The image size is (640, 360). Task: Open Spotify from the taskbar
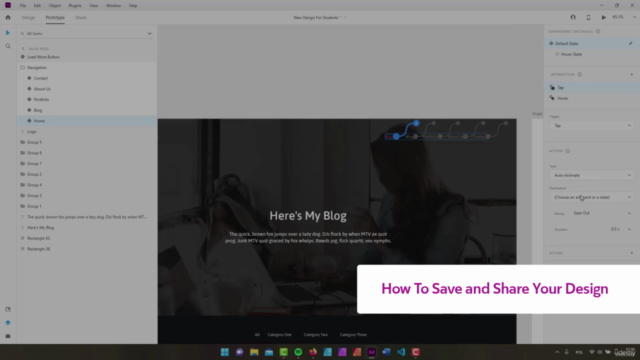pyautogui.click(x=298, y=352)
